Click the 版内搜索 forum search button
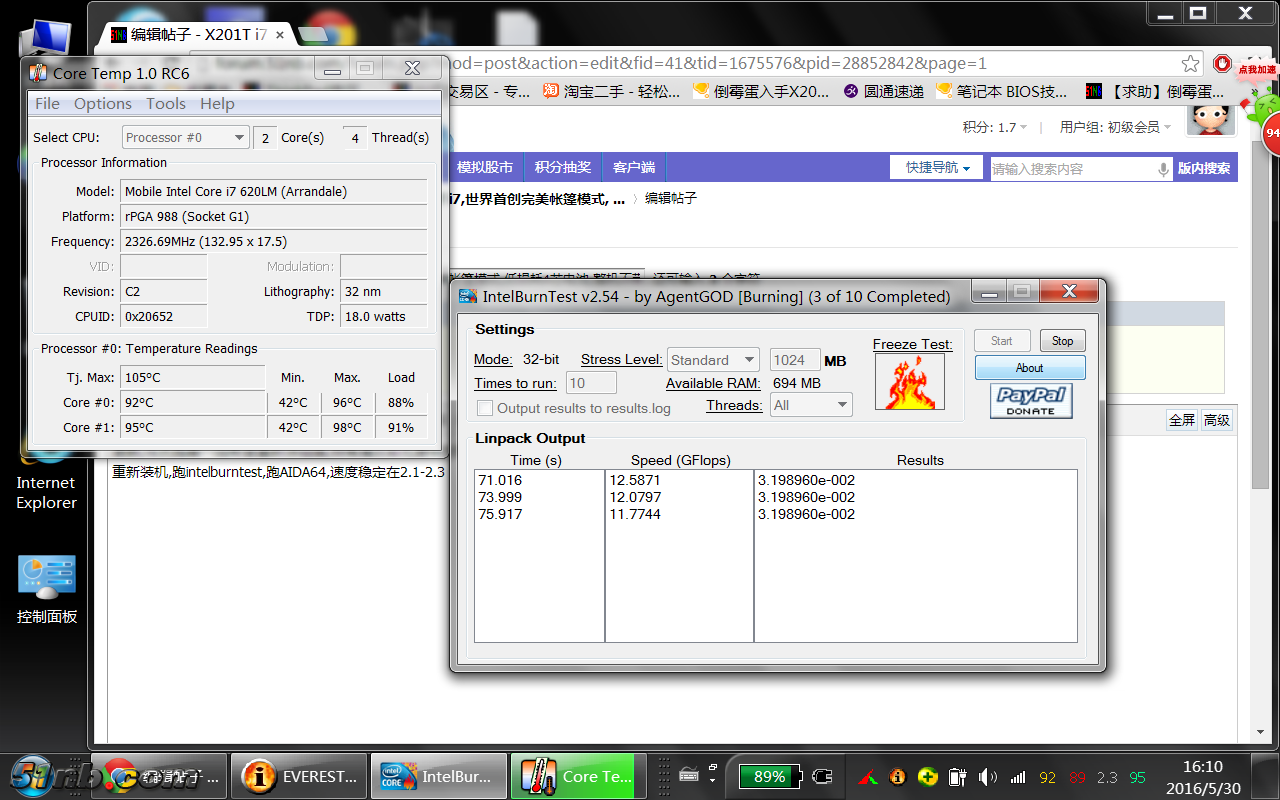This screenshot has width=1280, height=800. [x=1203, y=168]
